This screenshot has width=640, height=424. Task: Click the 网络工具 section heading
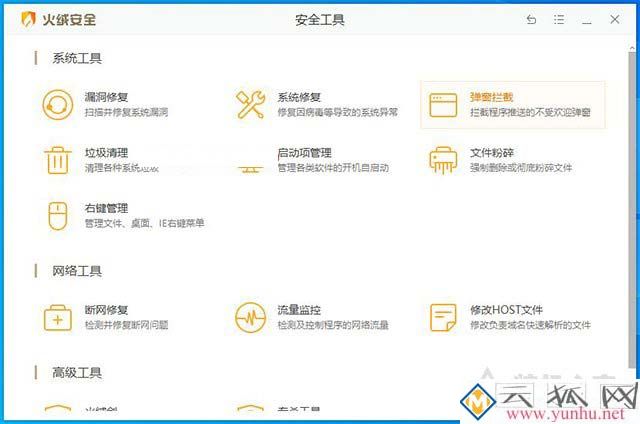click(77, 271)
